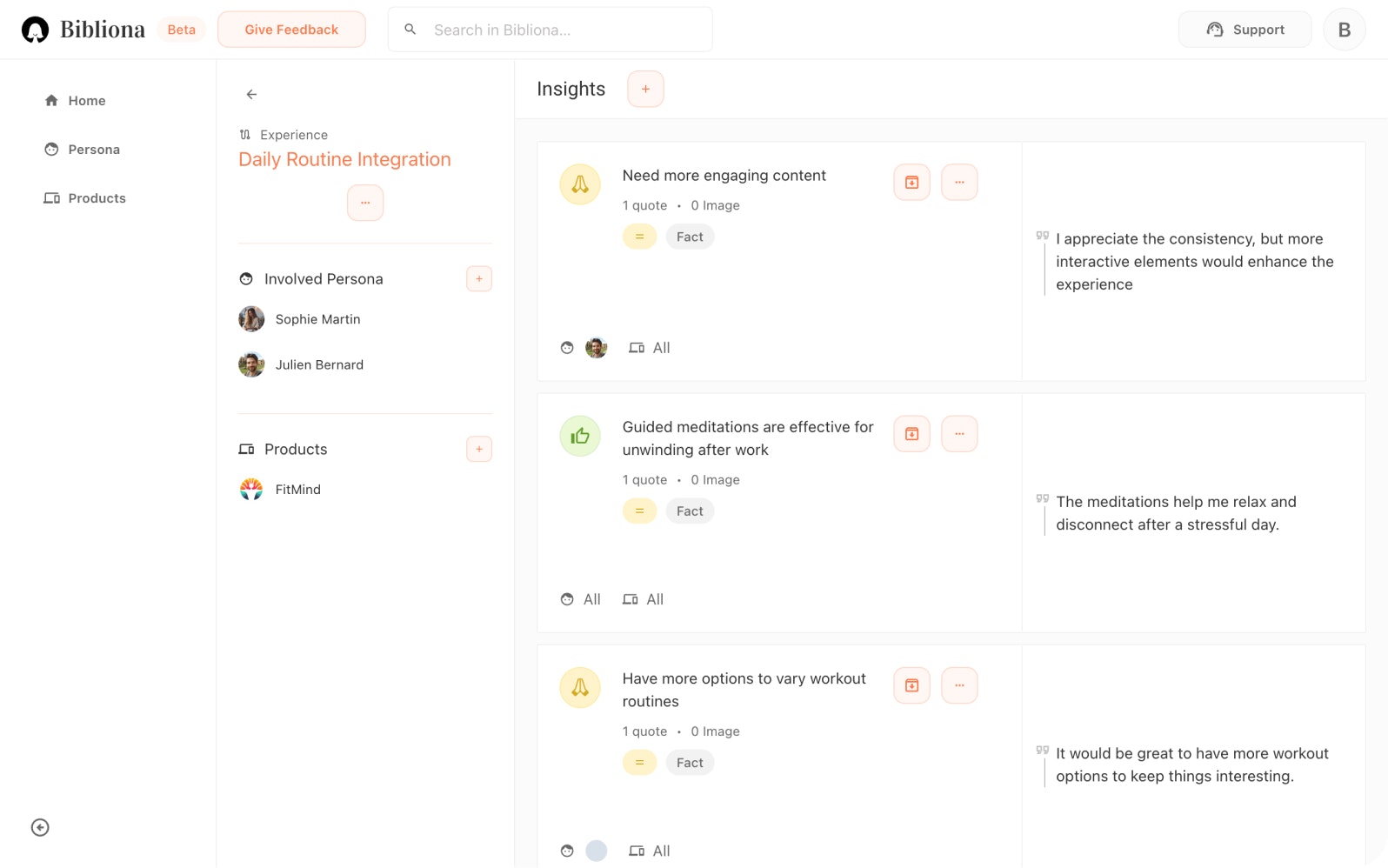Open 'Have more options to vary workout' title
The height and width of the screenshot is (868, 1388).
pos(744,690)
